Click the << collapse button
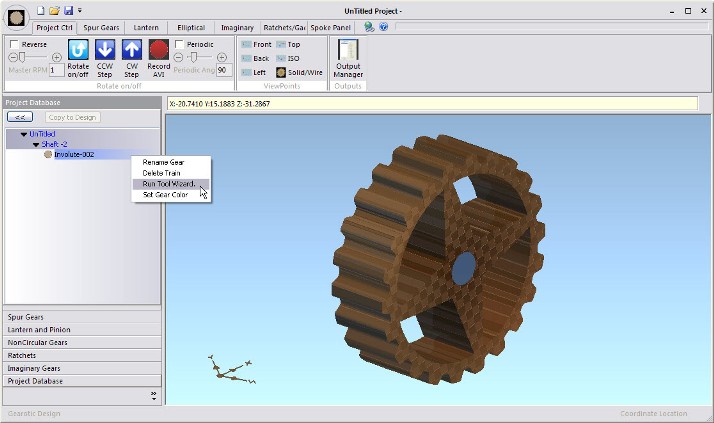 click(x=21, y=117)
